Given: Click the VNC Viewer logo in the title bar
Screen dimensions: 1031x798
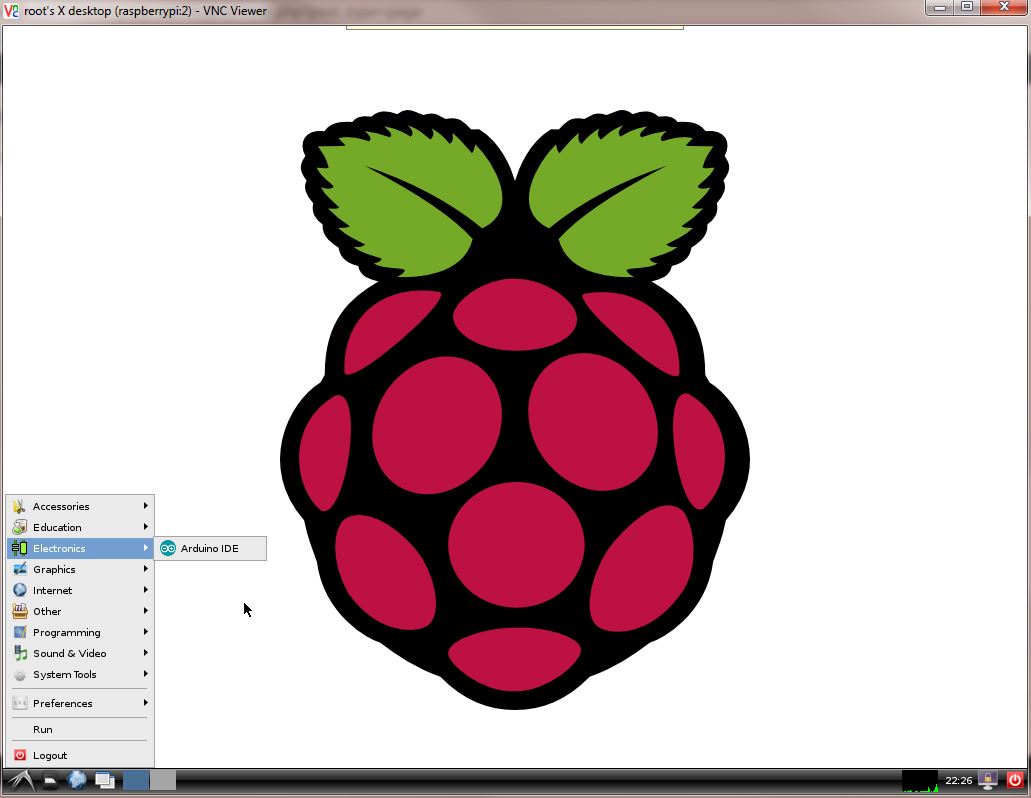Looking at the screenshot, I should tap(11, 11).
